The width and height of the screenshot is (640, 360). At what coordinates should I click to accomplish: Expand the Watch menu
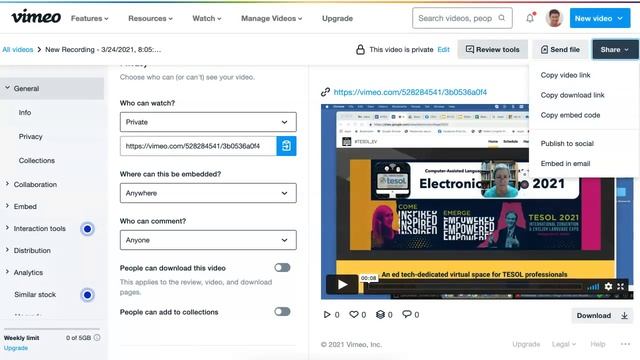coord(207,18)
